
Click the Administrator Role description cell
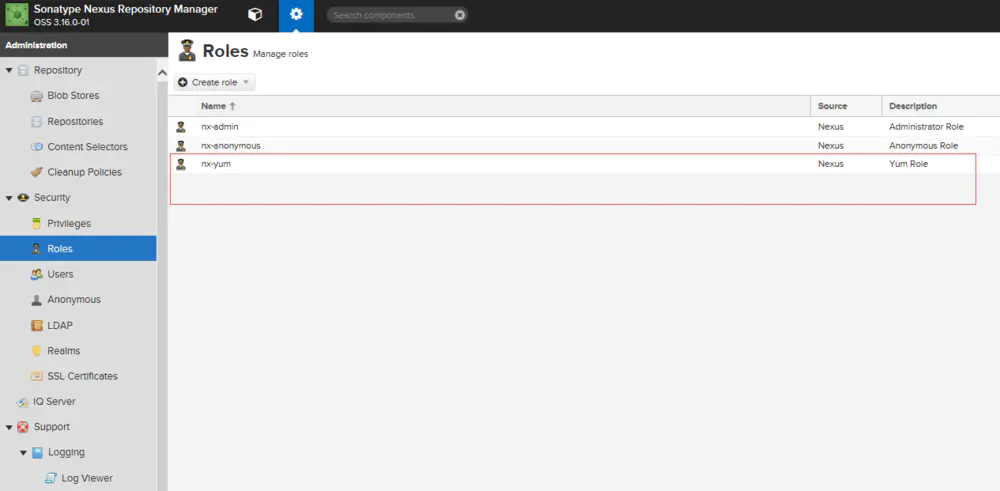coord(927,127)
